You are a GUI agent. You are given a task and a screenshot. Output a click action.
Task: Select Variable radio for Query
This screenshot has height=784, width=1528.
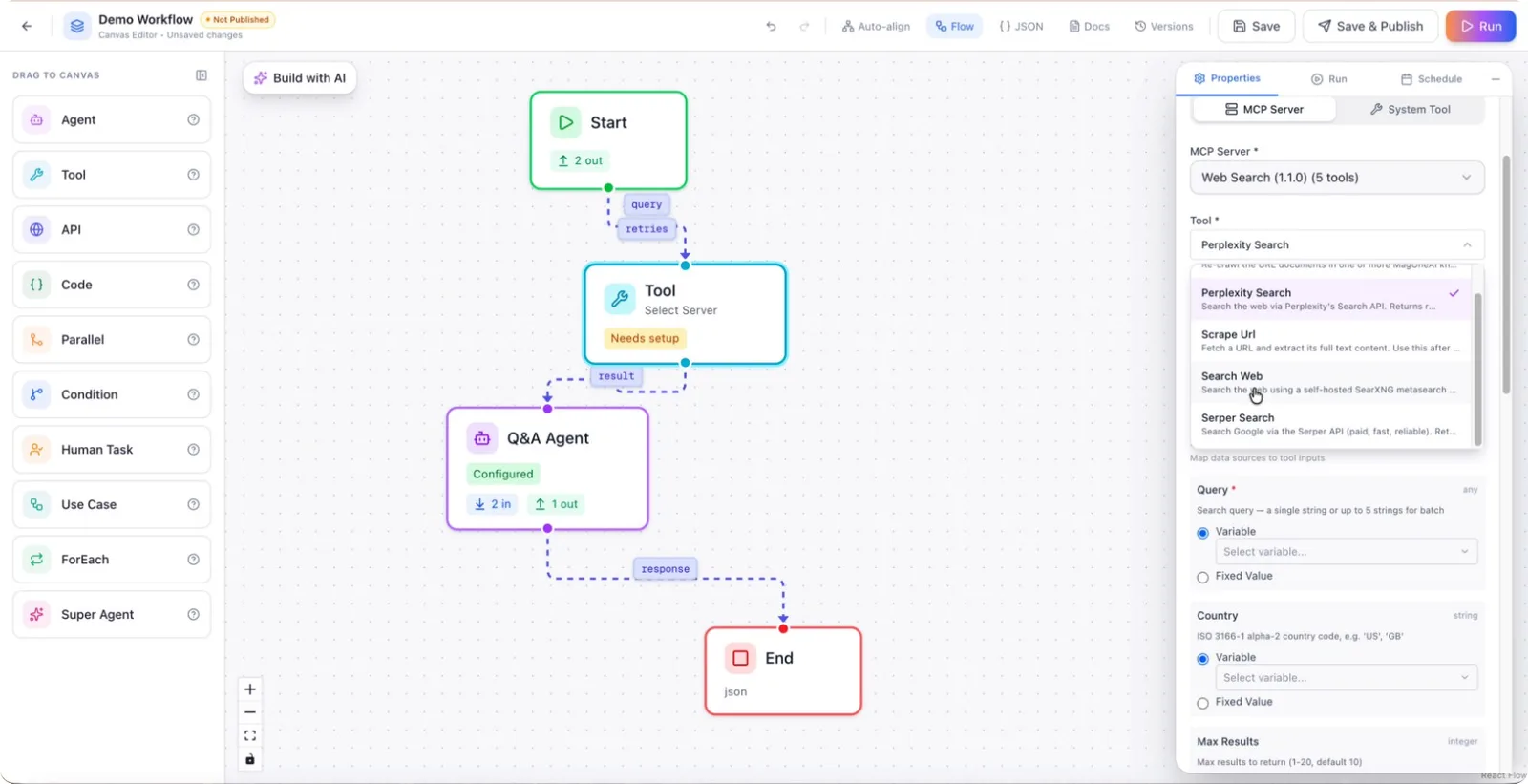1203,533
